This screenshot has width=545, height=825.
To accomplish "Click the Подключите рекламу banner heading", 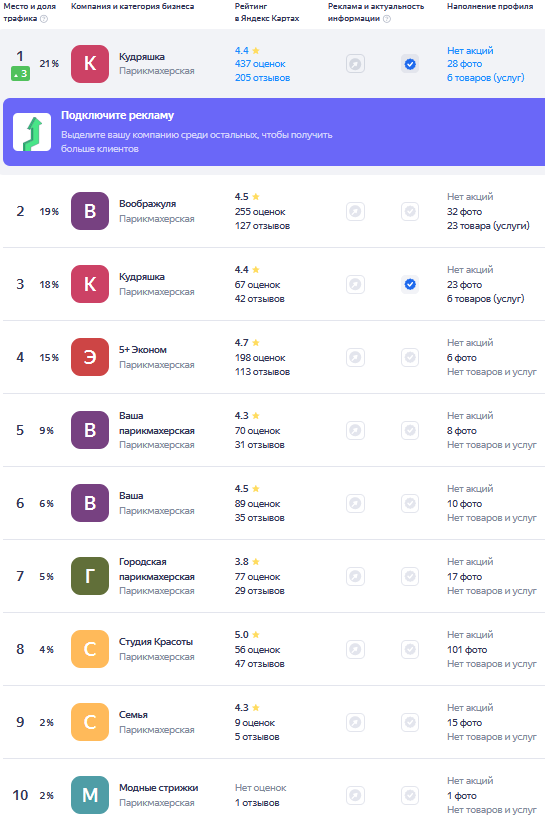I will point(117,115).
